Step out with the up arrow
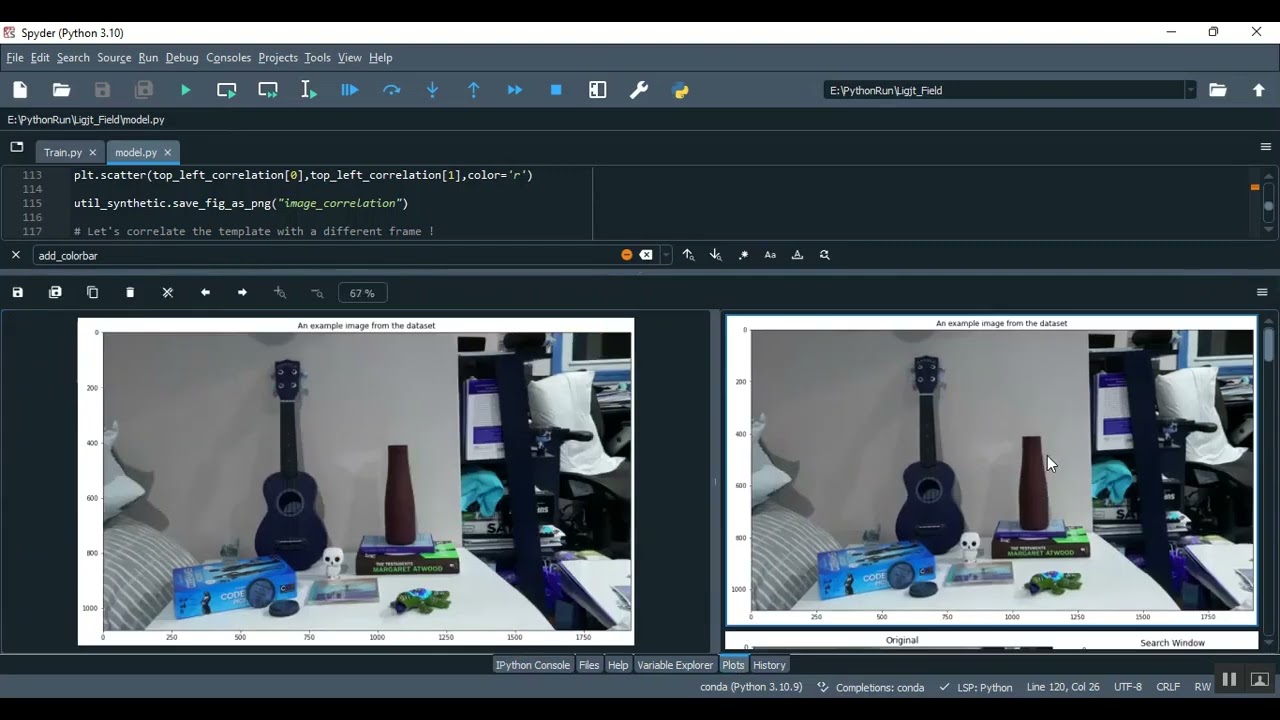This screenshot has width=1280, height=720. pyautogui.click(x=474, y=90)
